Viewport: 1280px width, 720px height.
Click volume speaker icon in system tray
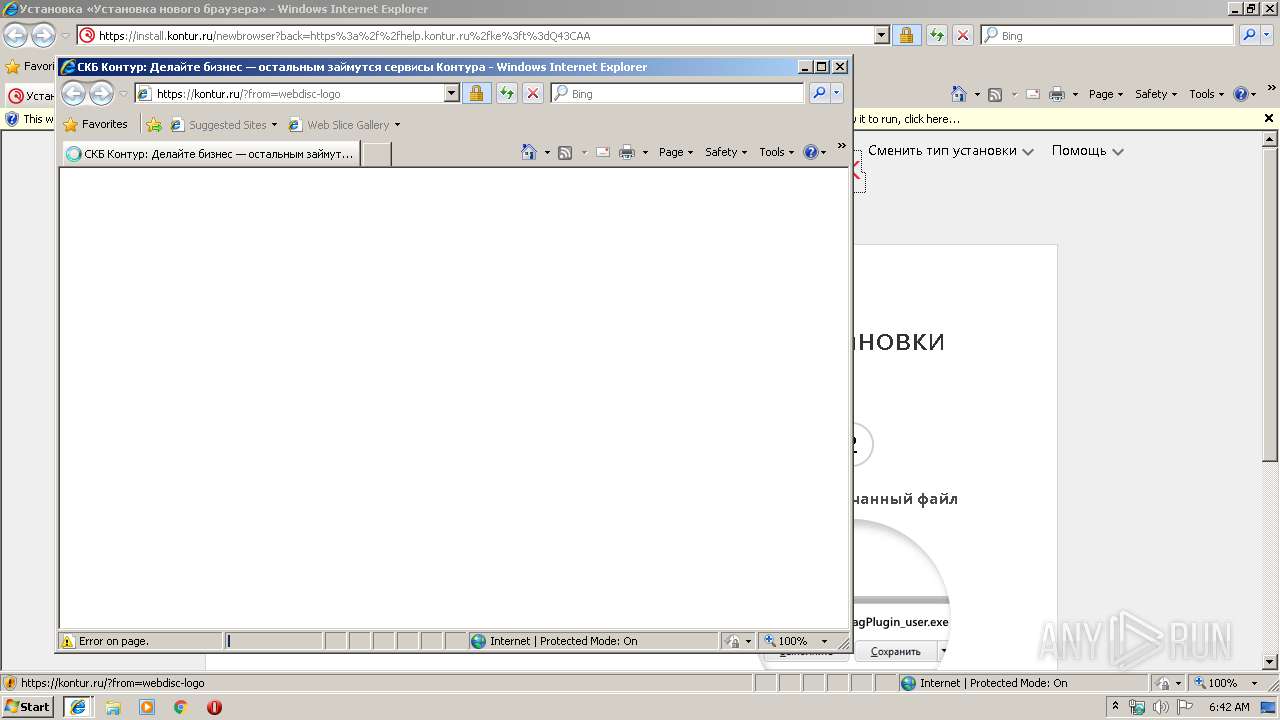point(1161,707)
